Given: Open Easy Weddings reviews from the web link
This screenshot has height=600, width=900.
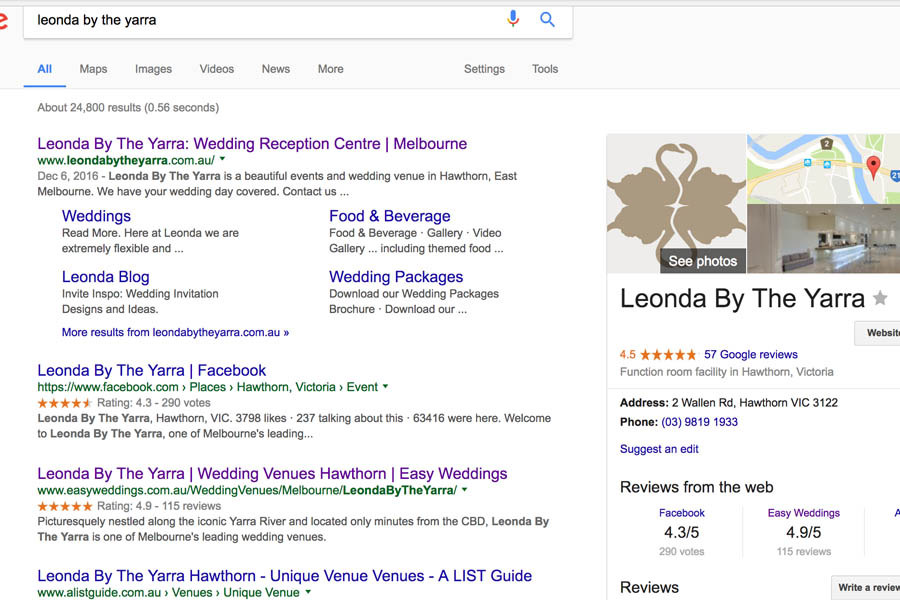Looking at the screenshot, I should [804, 513].
